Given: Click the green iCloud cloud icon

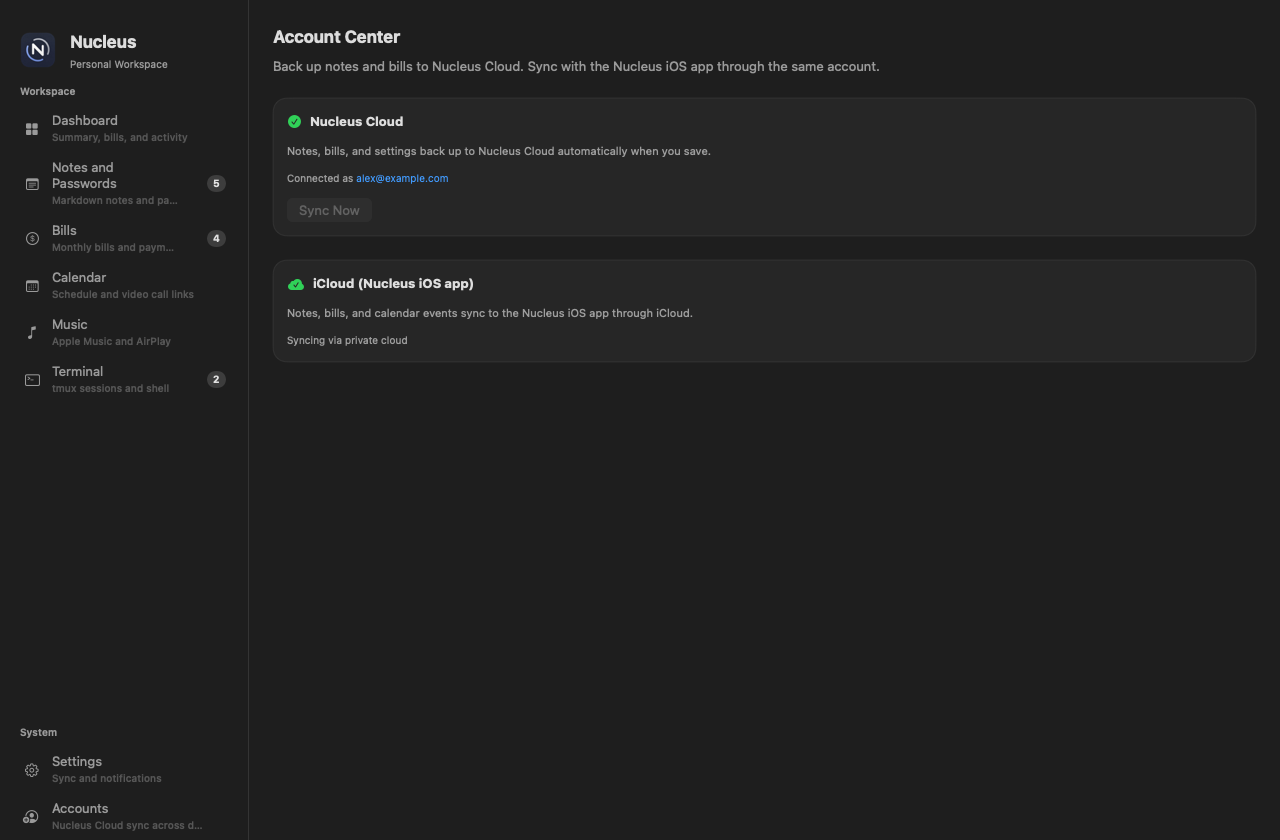Looking at the screenshot, I should 296,284.
